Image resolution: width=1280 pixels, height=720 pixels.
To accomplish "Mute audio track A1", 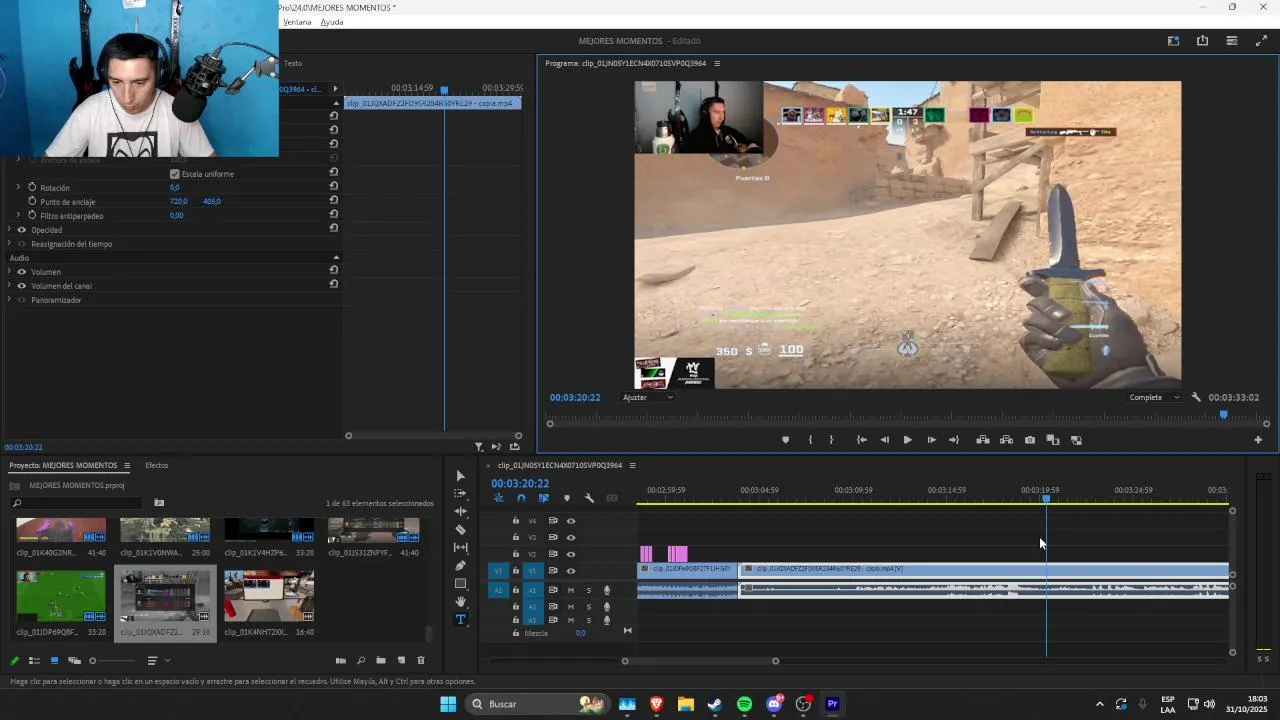I will [571, 590].
